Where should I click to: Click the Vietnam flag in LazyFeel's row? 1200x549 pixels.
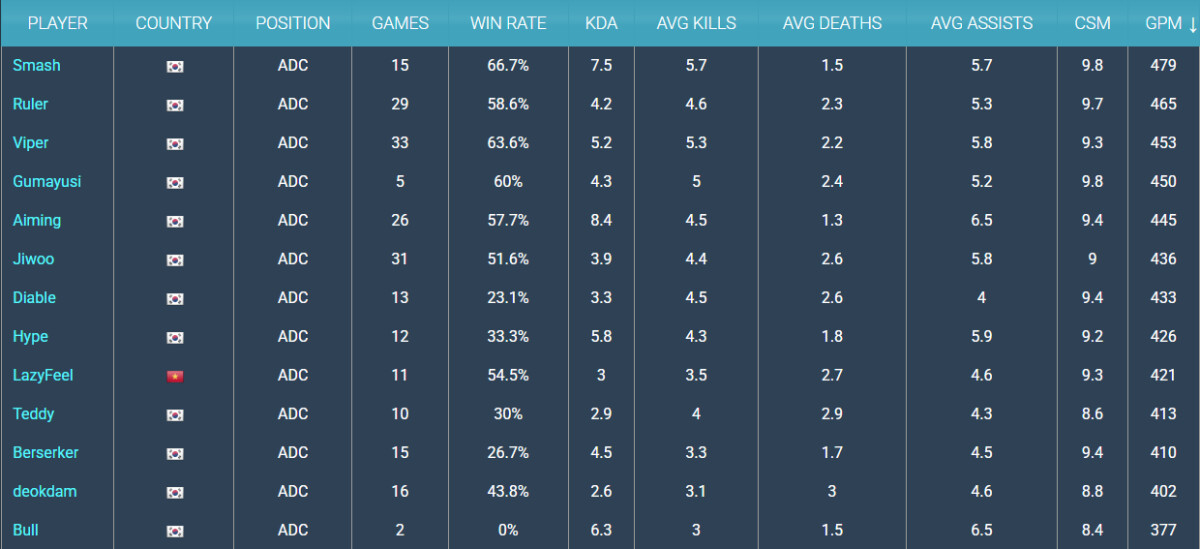(175, 376)
